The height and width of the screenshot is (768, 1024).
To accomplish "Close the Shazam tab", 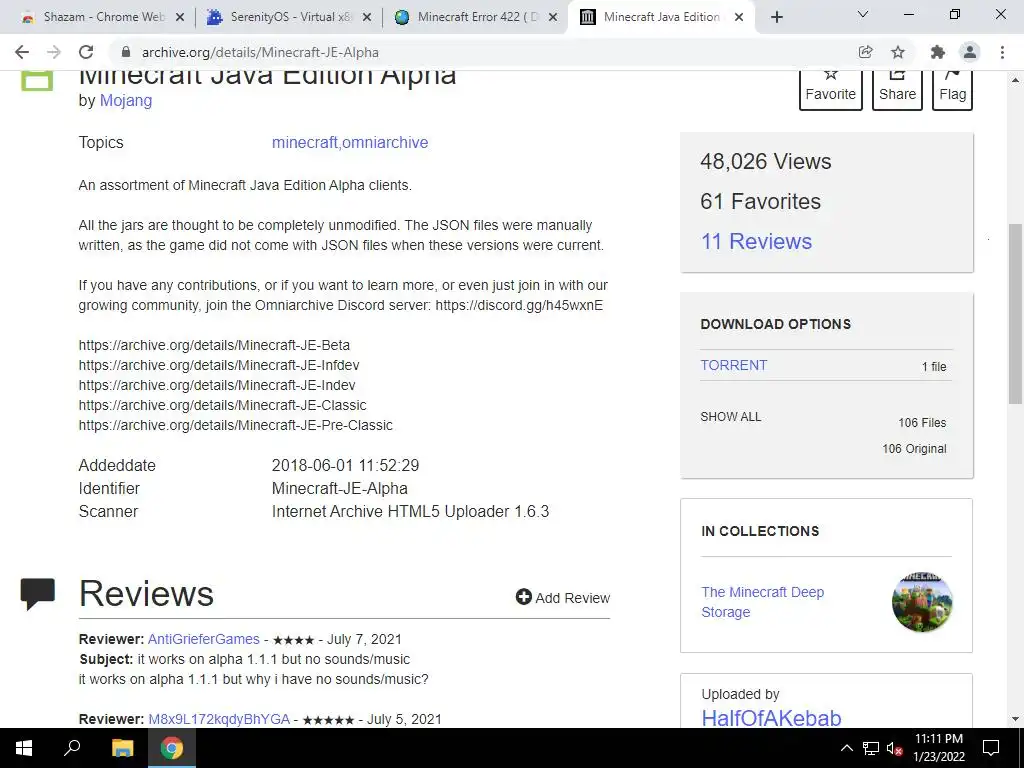I will pyautogui.click(x=180, y=18).
